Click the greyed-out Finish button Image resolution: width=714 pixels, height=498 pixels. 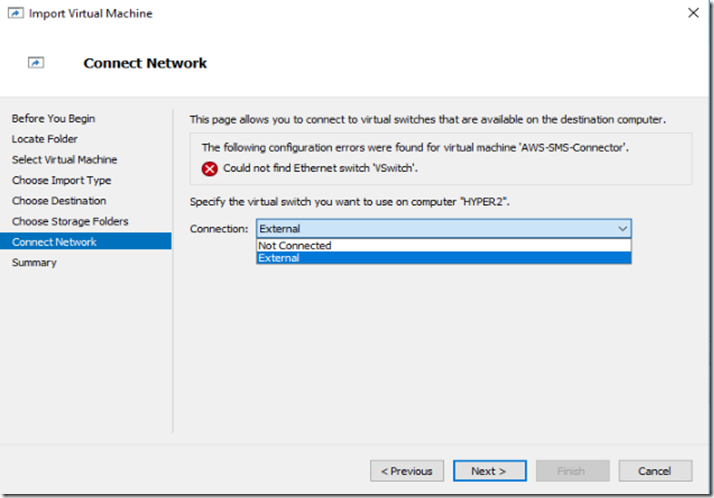click(x=572, y=471)
